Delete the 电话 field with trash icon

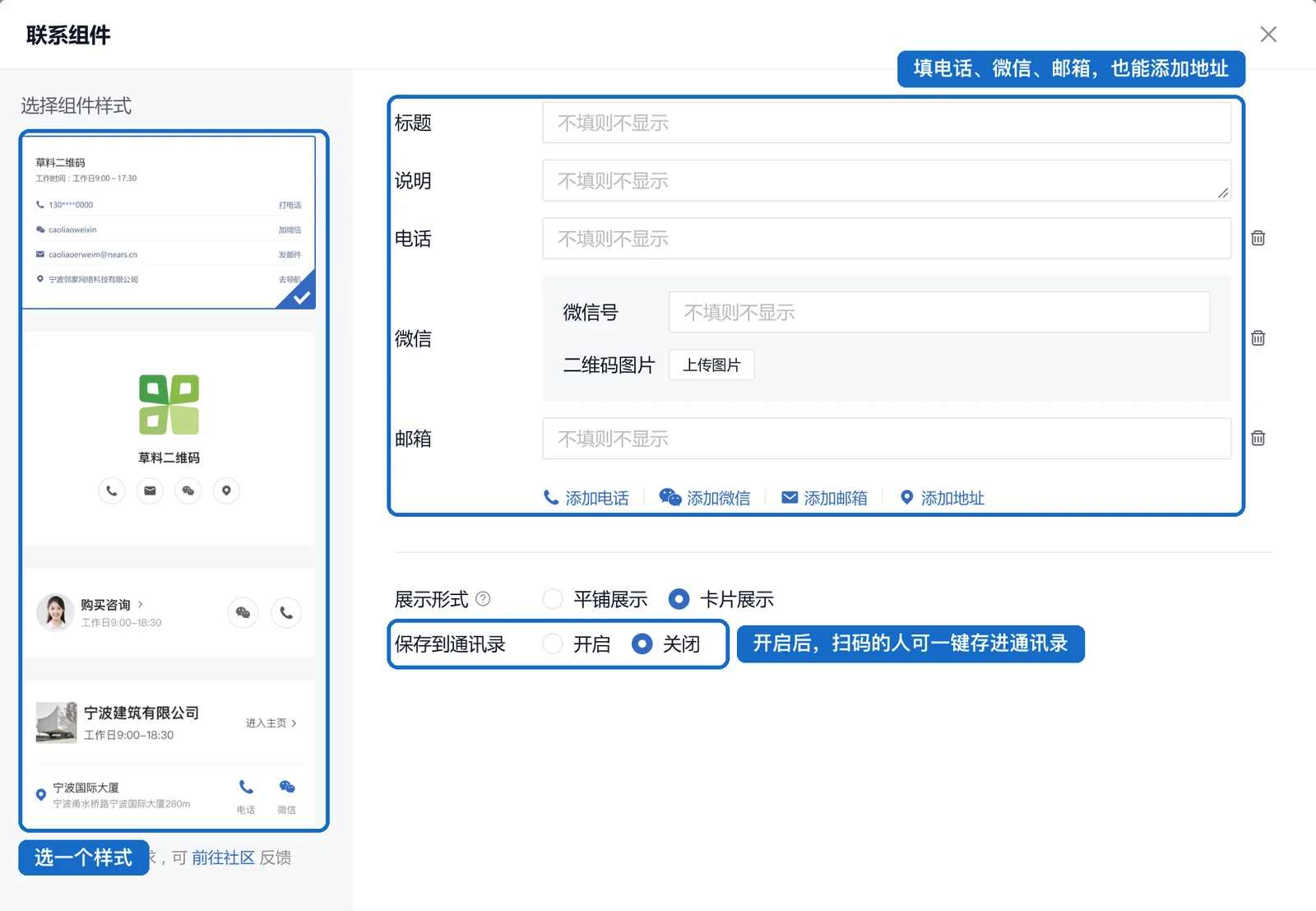[1258, 238]
